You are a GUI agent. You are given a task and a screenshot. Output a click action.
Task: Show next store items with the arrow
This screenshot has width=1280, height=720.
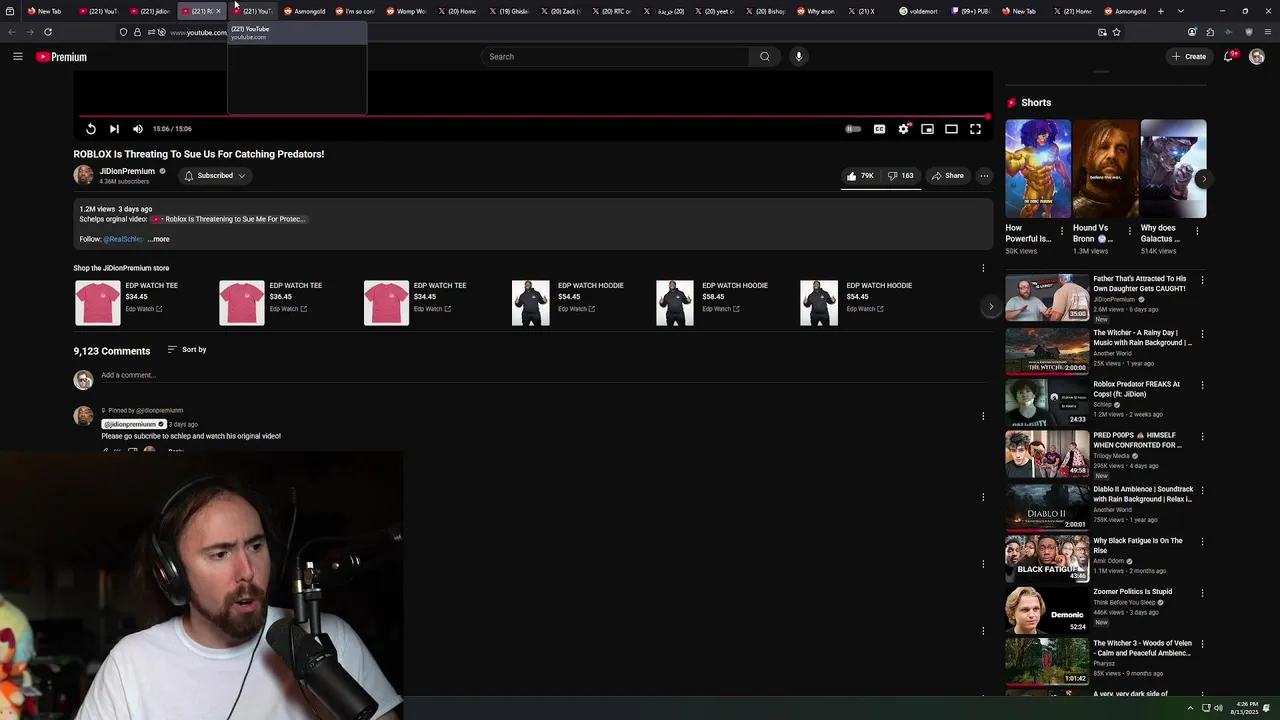click(991, 307)
